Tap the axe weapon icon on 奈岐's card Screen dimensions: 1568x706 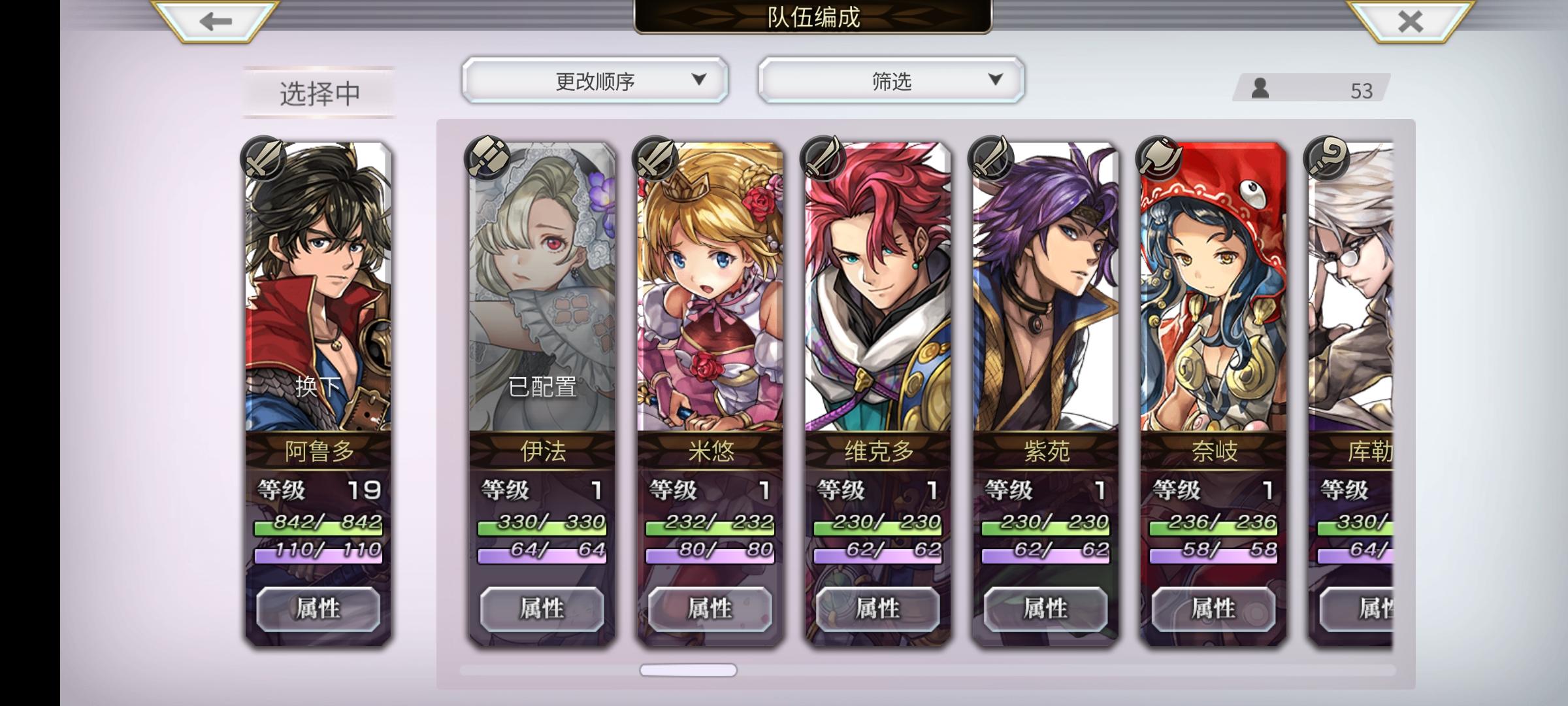pyautogui.click(x=1159, y=158)
